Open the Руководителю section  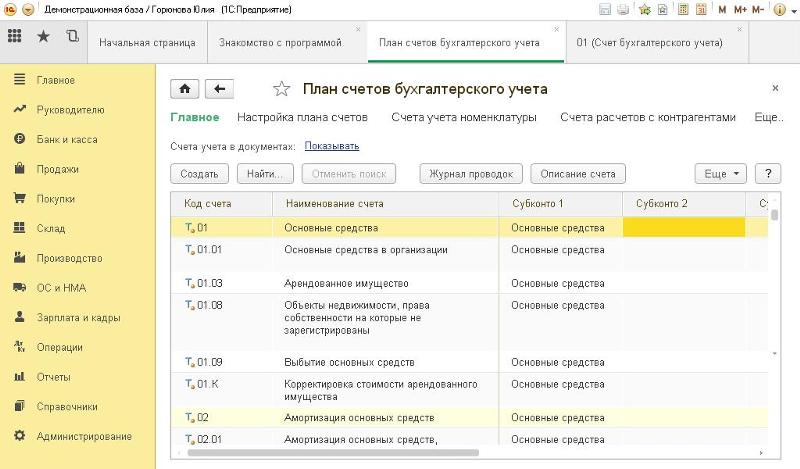[x=70, y=110]
